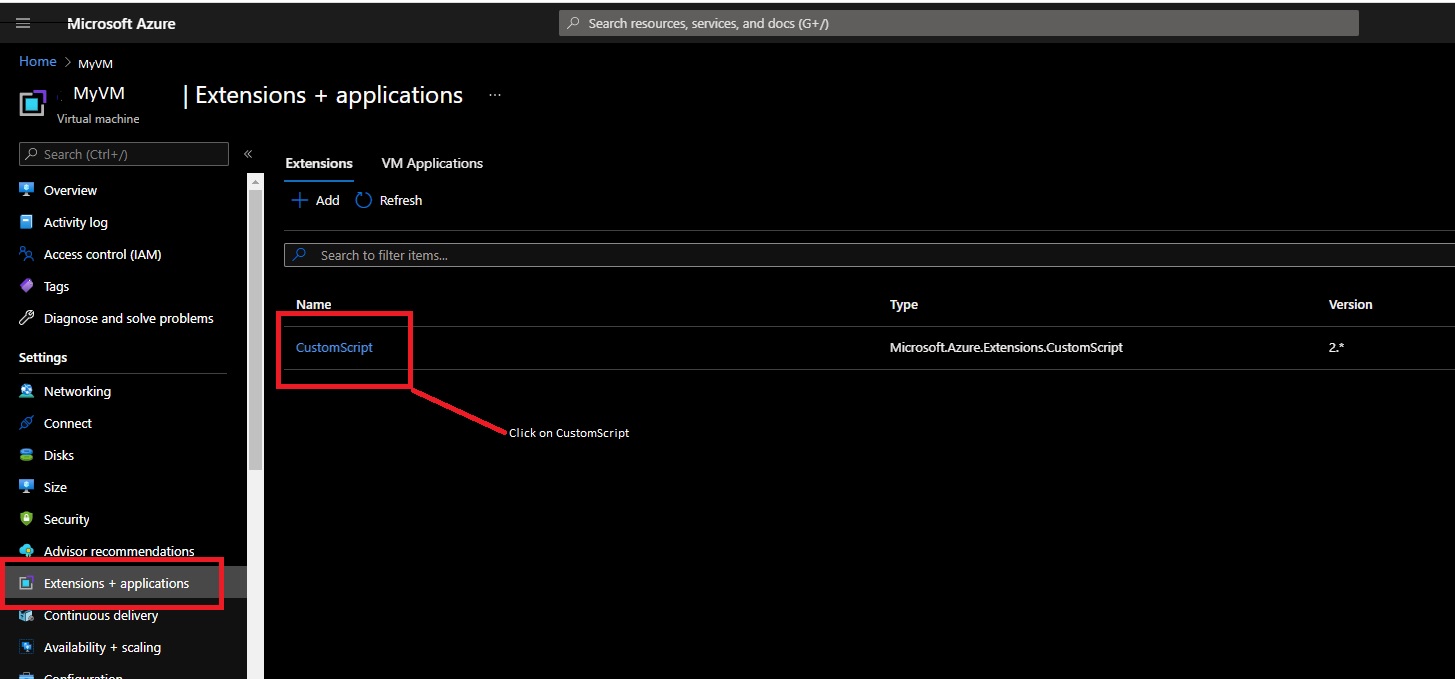Image resolution: width=1455 pixels, height=679 pixels.
Task: Click the Advisor recommendations icon
Action: click(28, 550)
